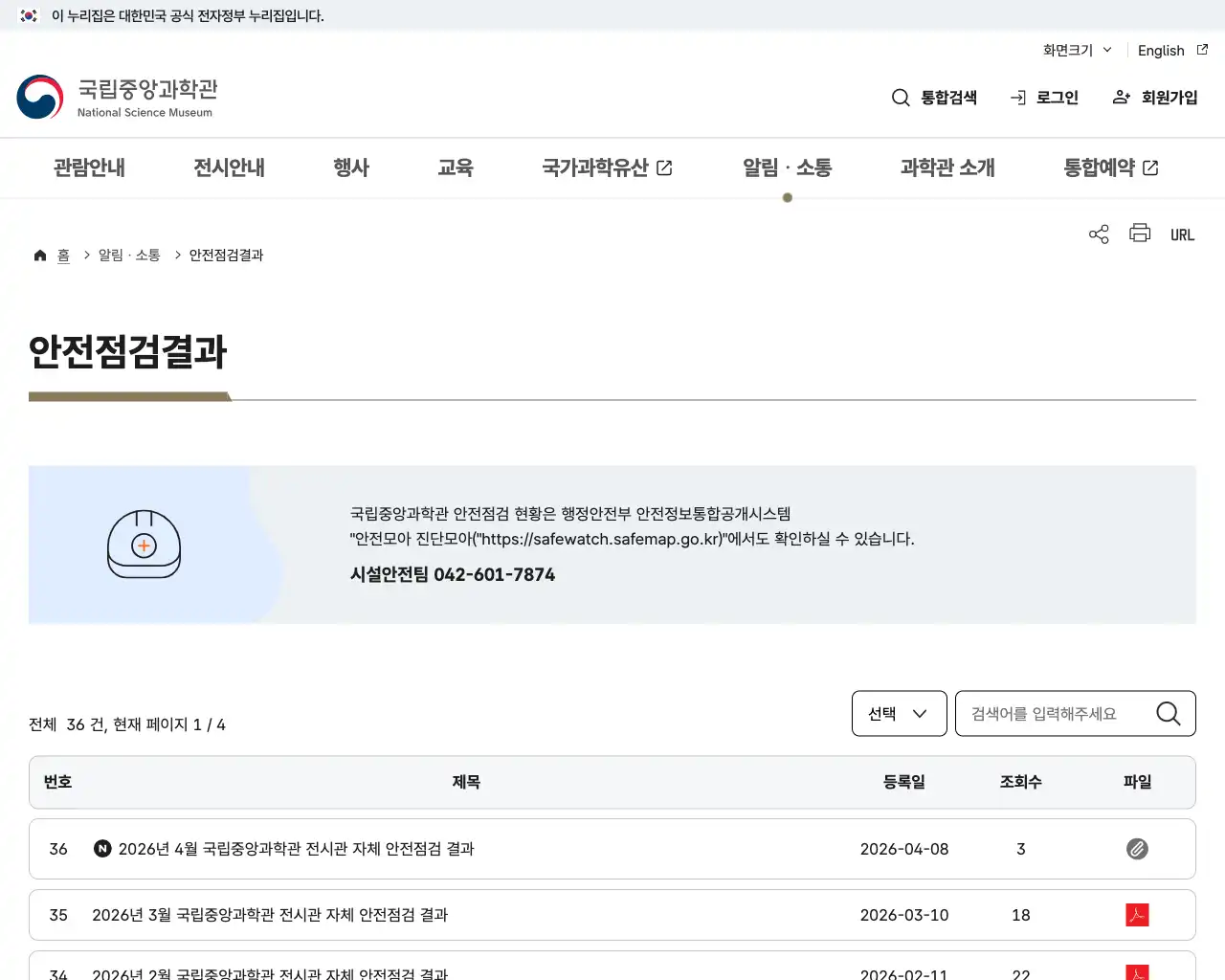This screenshot has width=1225, height=980.
Task: Print the page using the printer icon
Action: tap(1139, 234)
